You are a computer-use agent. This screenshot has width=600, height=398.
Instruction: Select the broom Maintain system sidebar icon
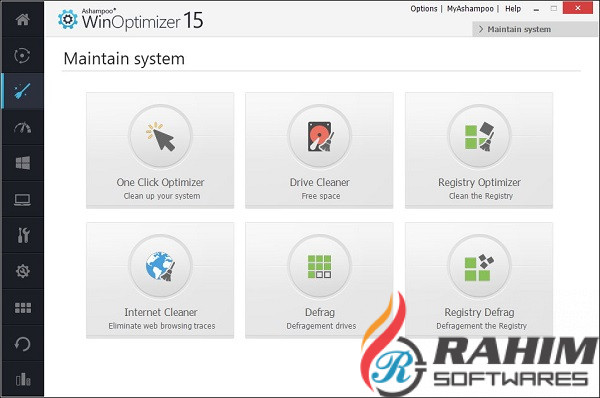tap(22, 91)
